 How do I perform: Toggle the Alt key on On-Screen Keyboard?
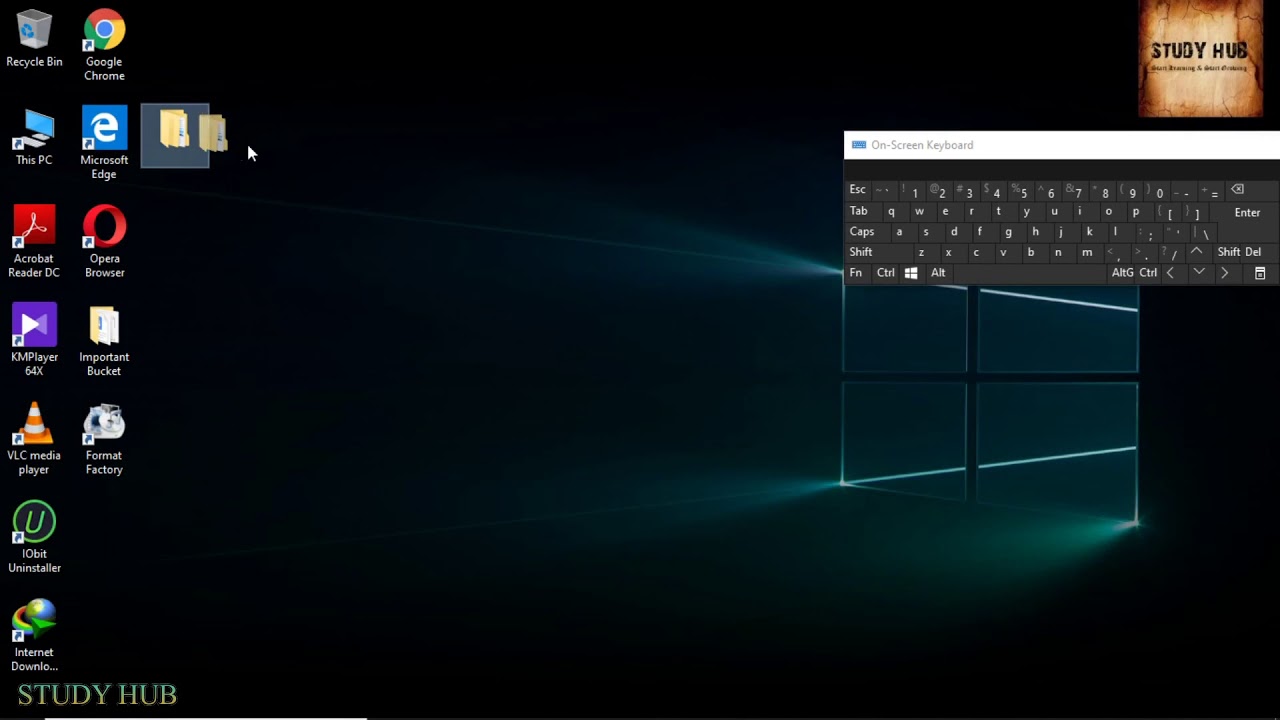tap(938, 273)
